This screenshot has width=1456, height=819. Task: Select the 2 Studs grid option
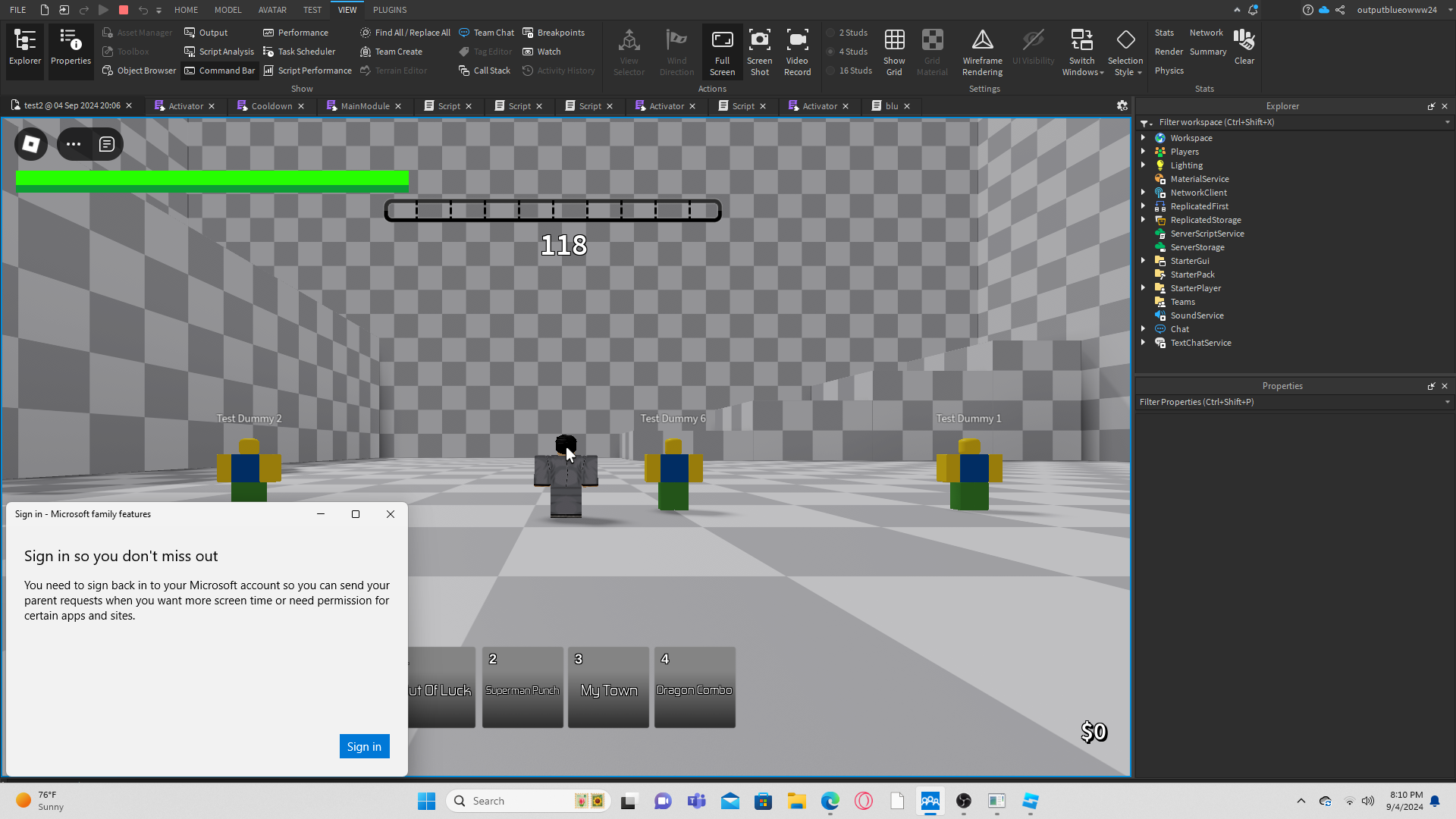pos(852,33)
